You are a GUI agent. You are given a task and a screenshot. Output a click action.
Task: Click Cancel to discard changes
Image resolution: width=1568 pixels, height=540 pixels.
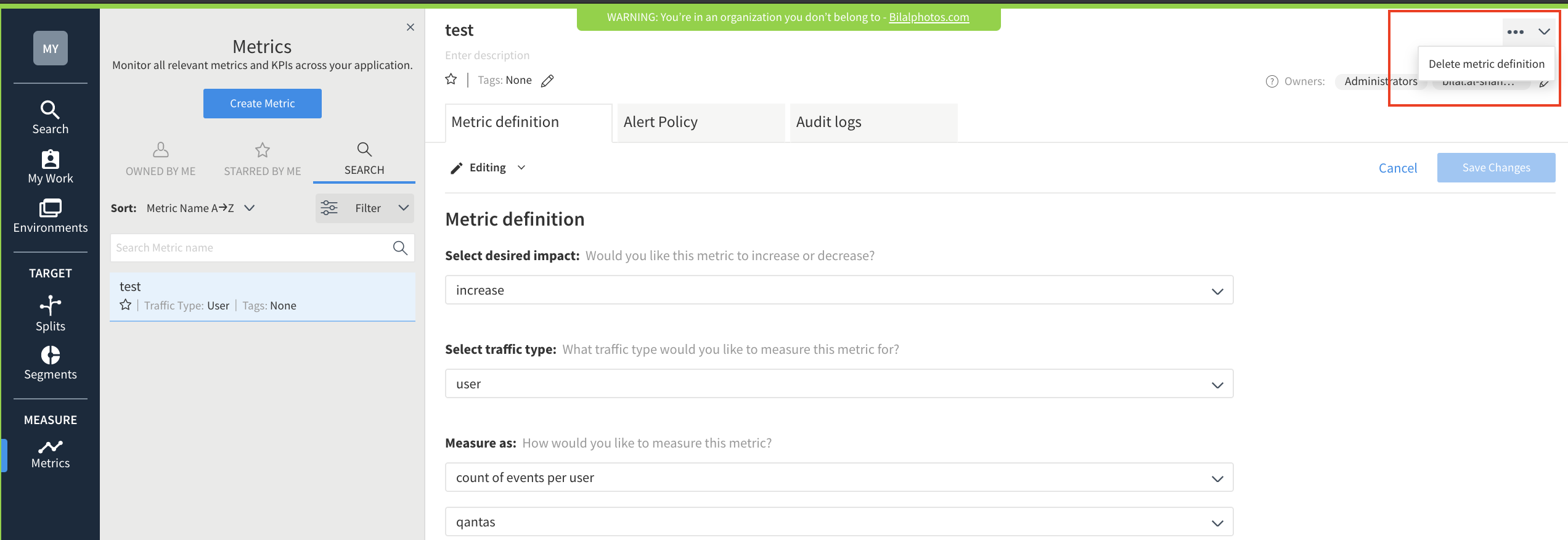(x=1398, y=168)
